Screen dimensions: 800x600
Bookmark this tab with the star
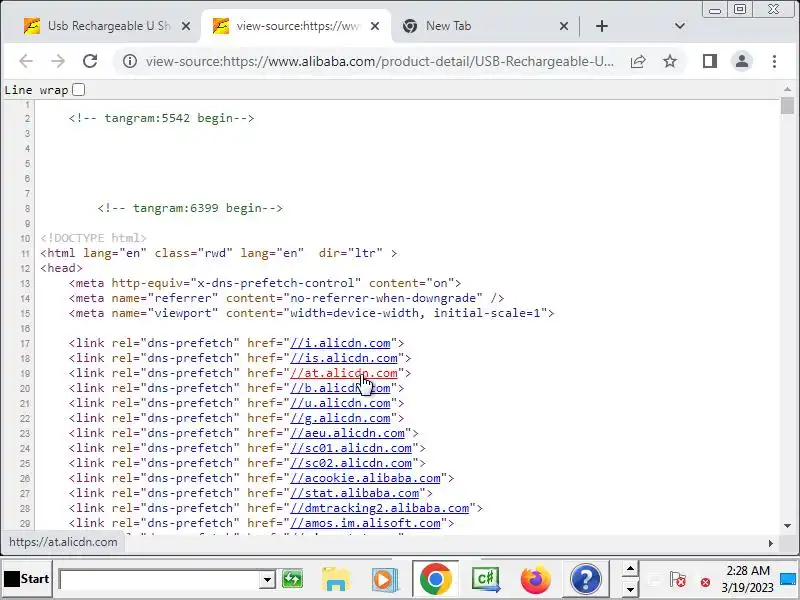(x=670, y=61)
